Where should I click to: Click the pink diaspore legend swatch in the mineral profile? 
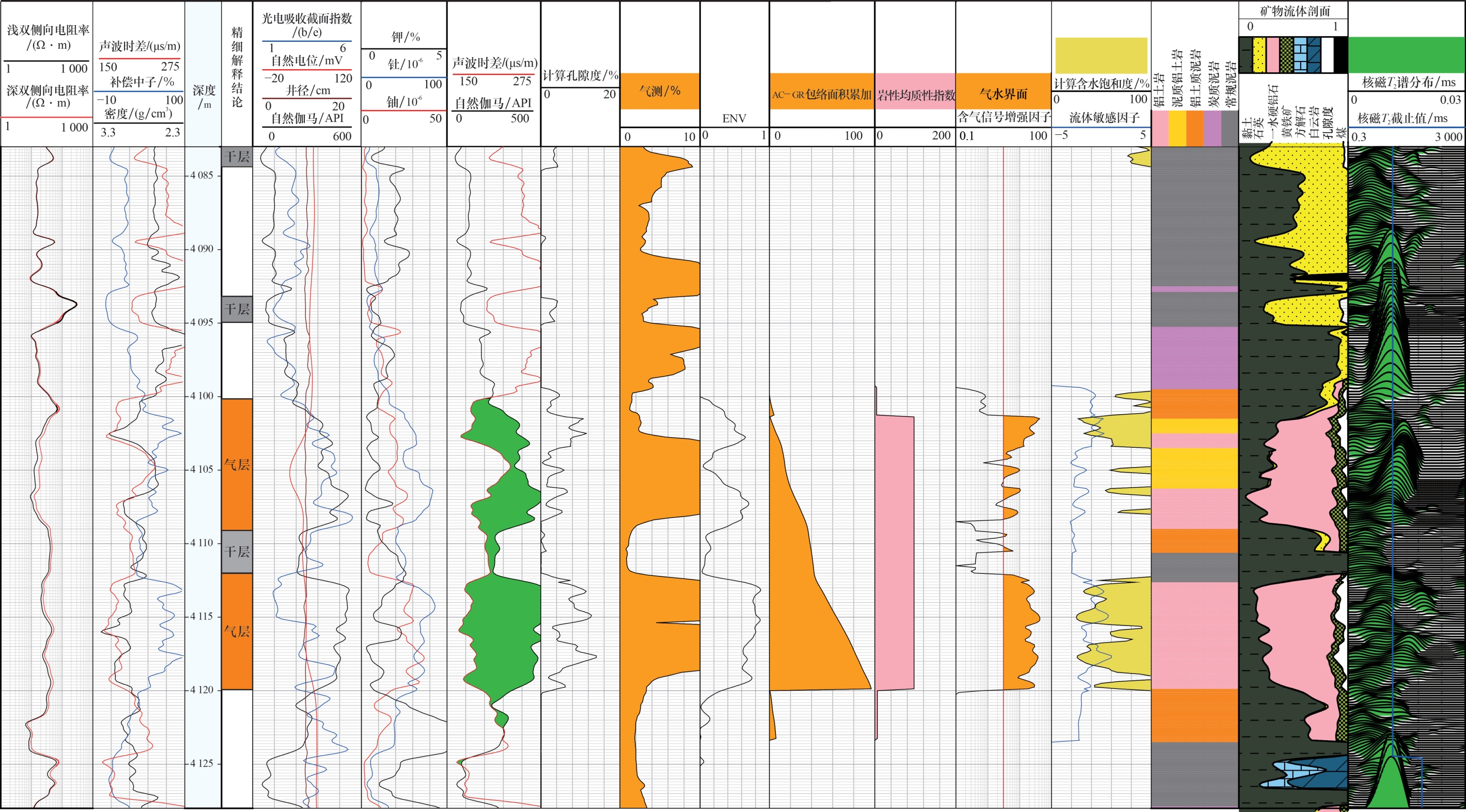(x=1273, y=55)
